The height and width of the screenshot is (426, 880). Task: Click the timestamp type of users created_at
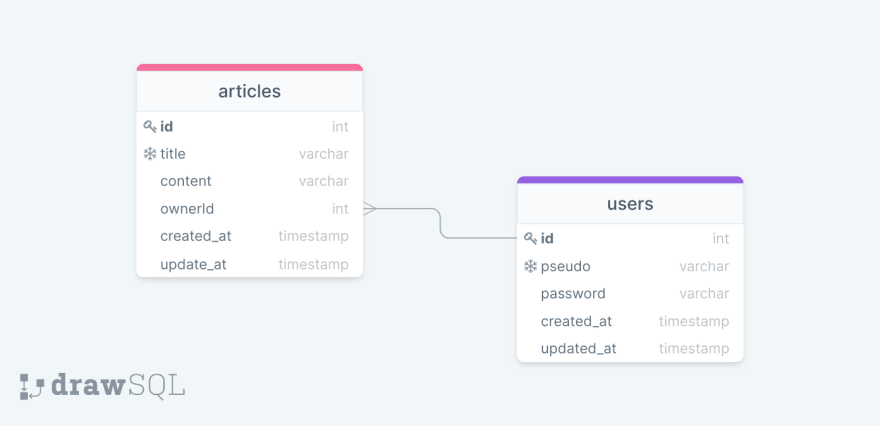click(694, 322)
